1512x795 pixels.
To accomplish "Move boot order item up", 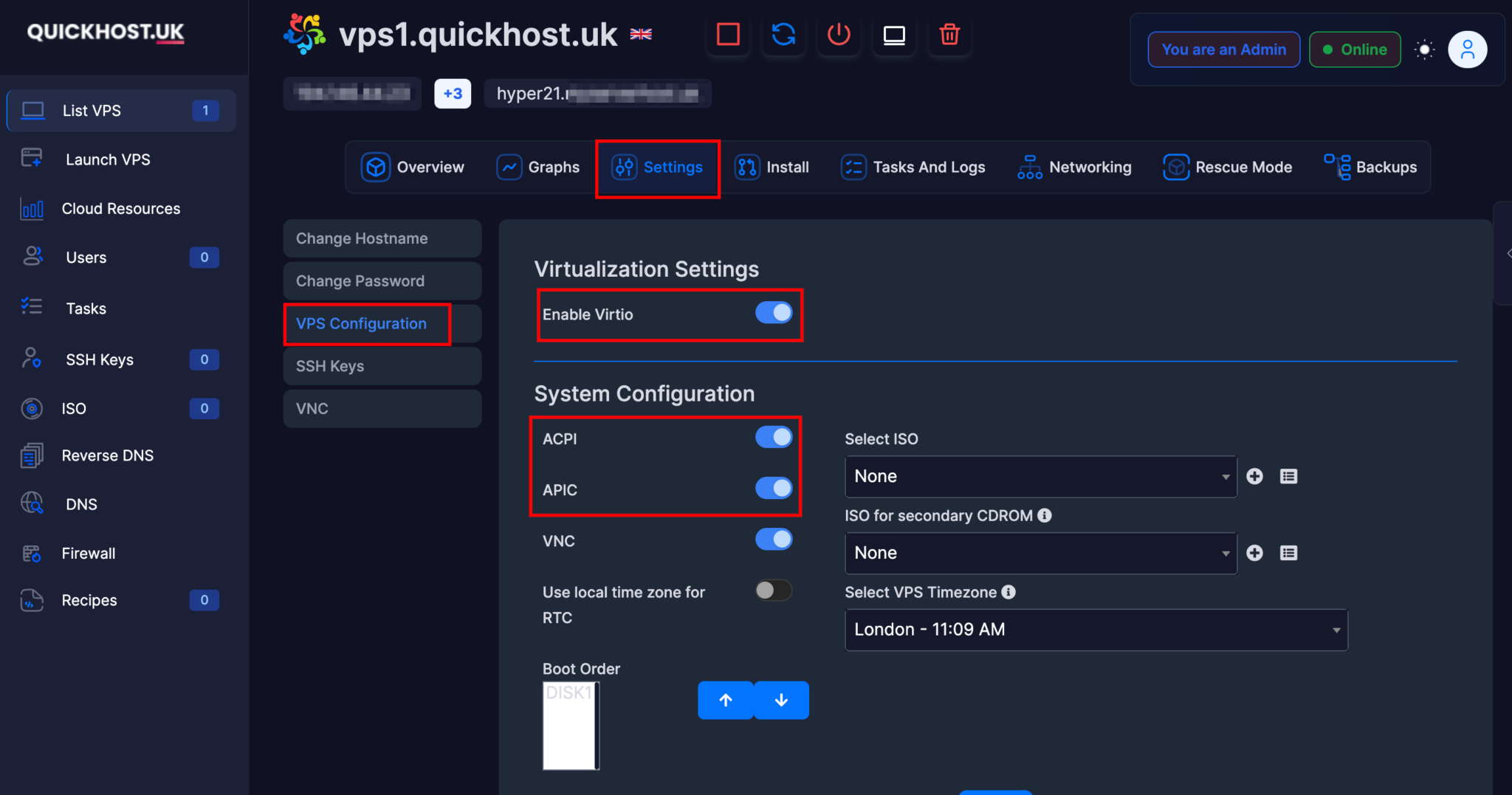I will [726, 701].
